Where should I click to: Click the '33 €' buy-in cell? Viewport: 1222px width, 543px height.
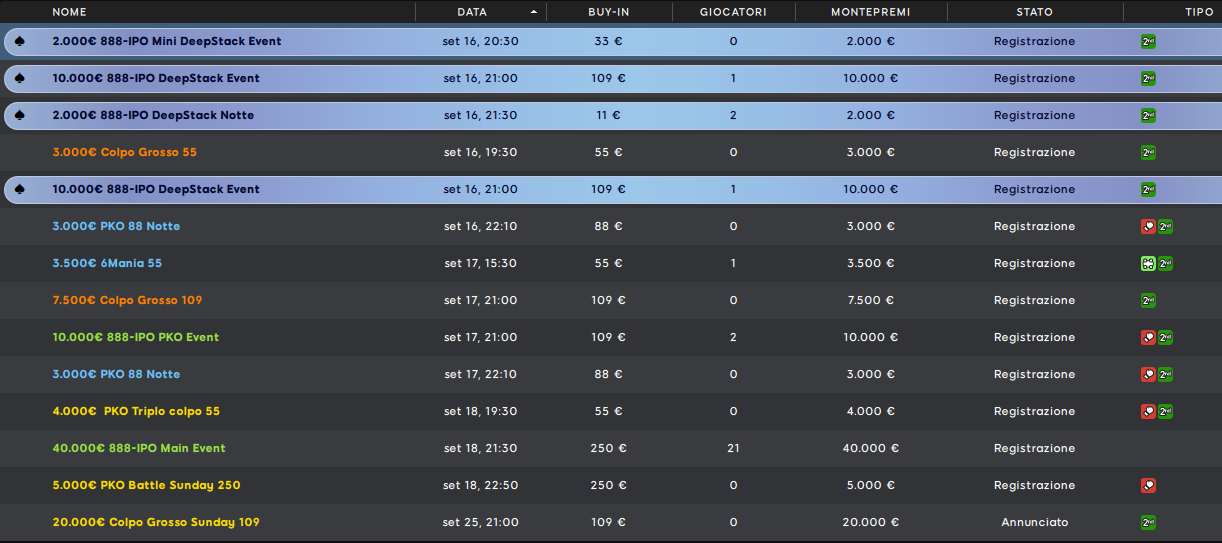[x=608, y=42]
